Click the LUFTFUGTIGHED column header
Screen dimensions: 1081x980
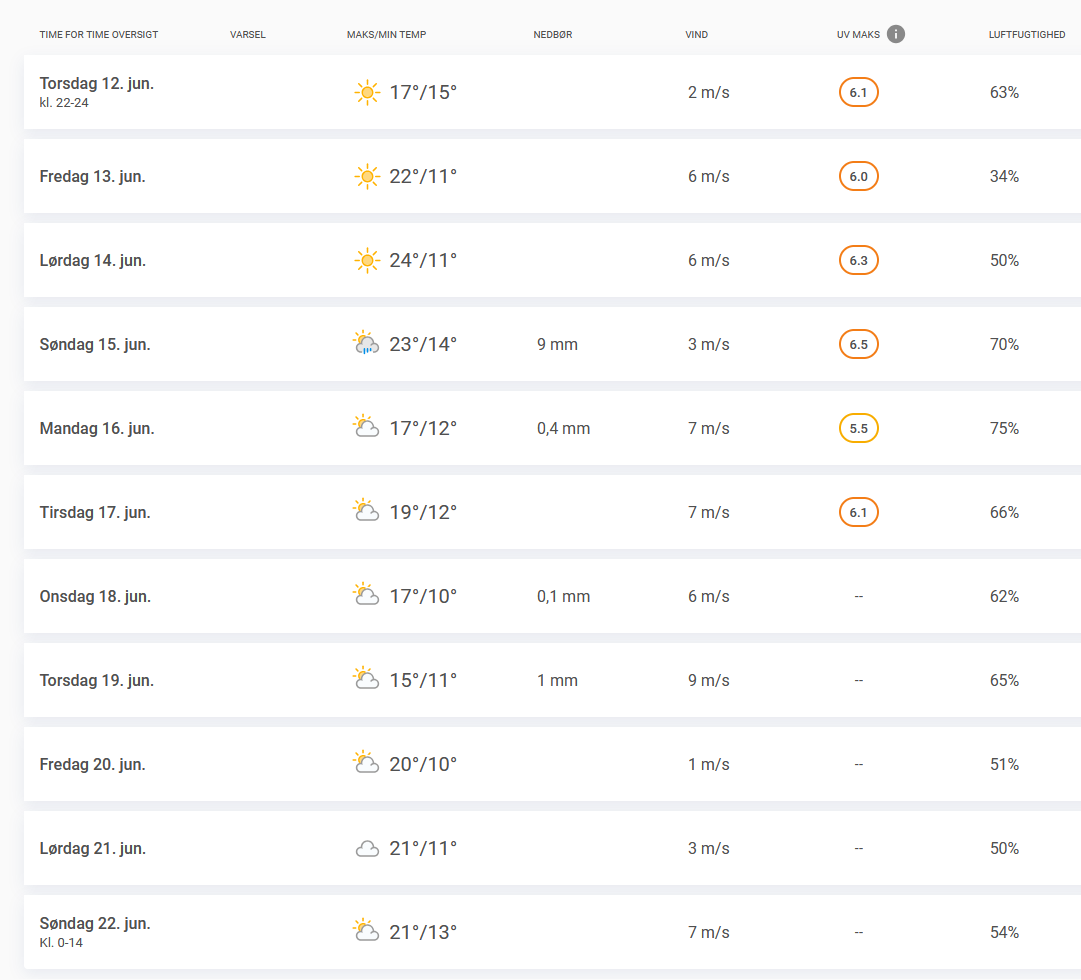tap(1027, 34)
